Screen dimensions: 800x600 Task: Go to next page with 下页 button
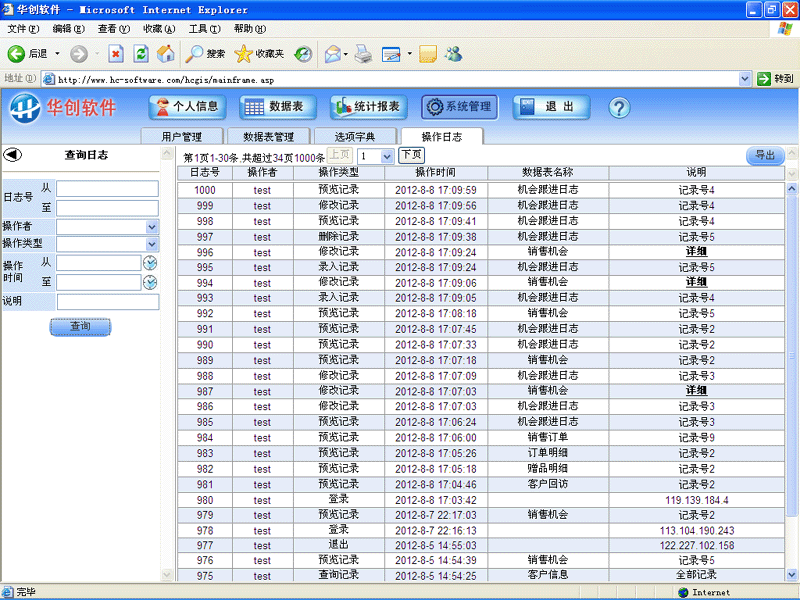pos(410,155)
